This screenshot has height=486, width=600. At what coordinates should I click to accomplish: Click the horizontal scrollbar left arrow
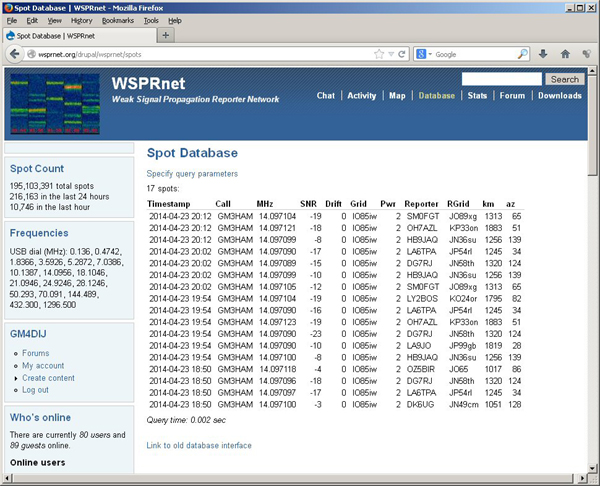tap(7, 478)
